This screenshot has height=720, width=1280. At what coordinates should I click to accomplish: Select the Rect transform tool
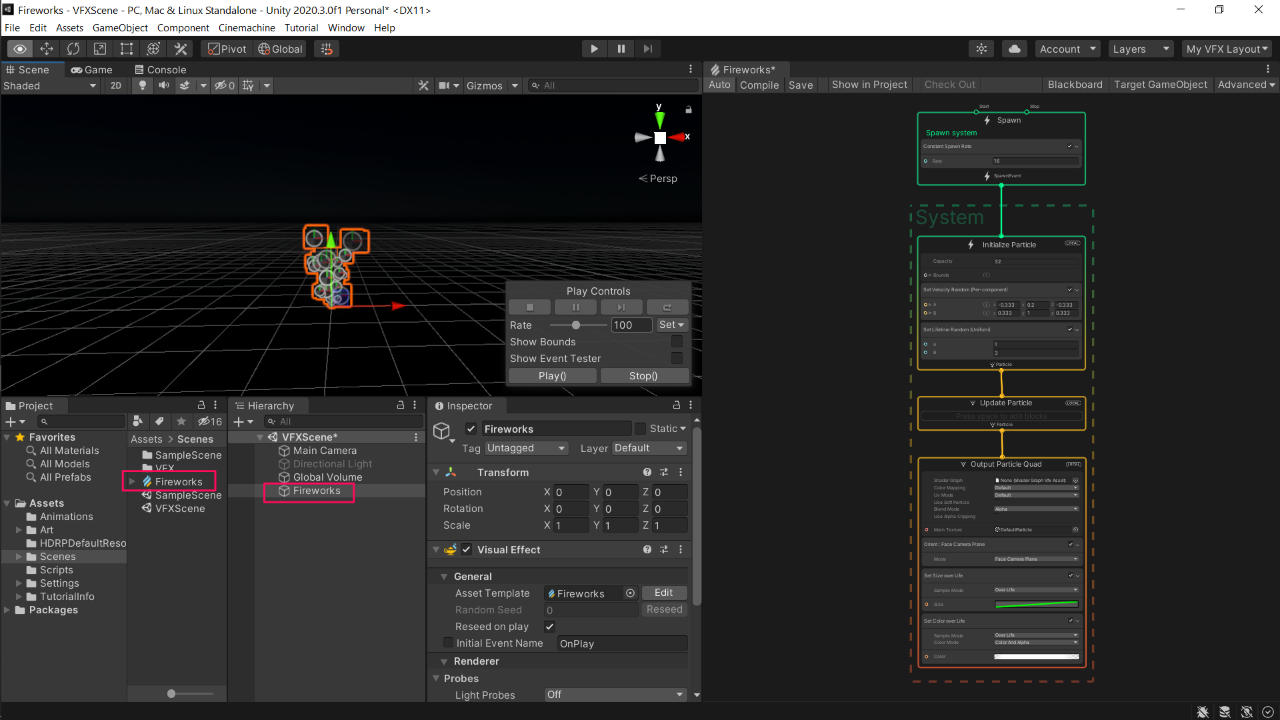tap(127, 49)
